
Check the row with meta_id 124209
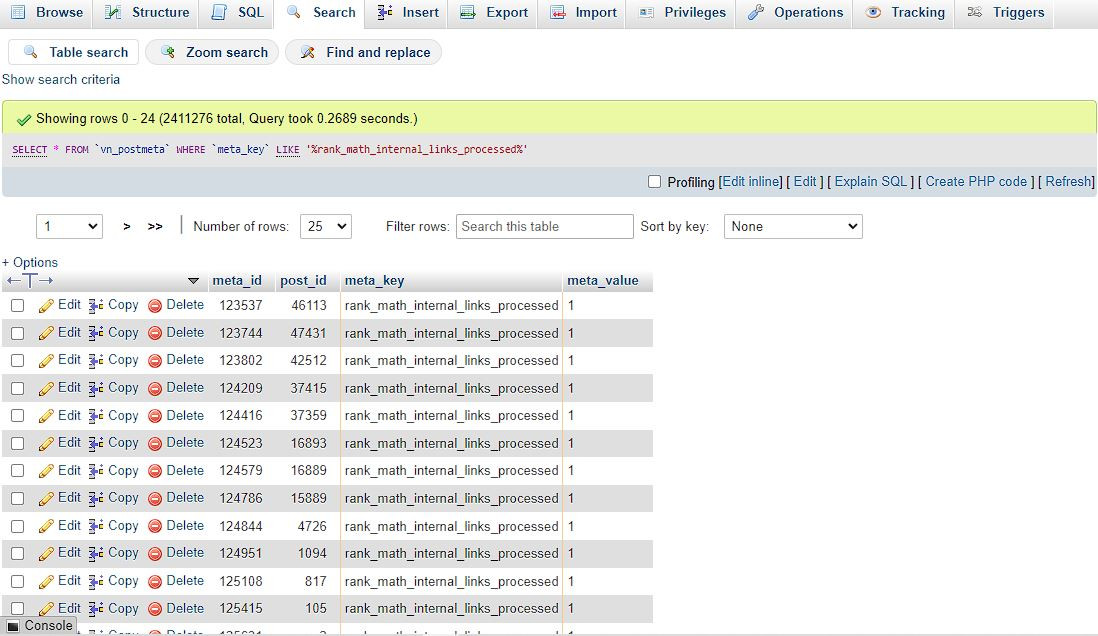(18, 388)
